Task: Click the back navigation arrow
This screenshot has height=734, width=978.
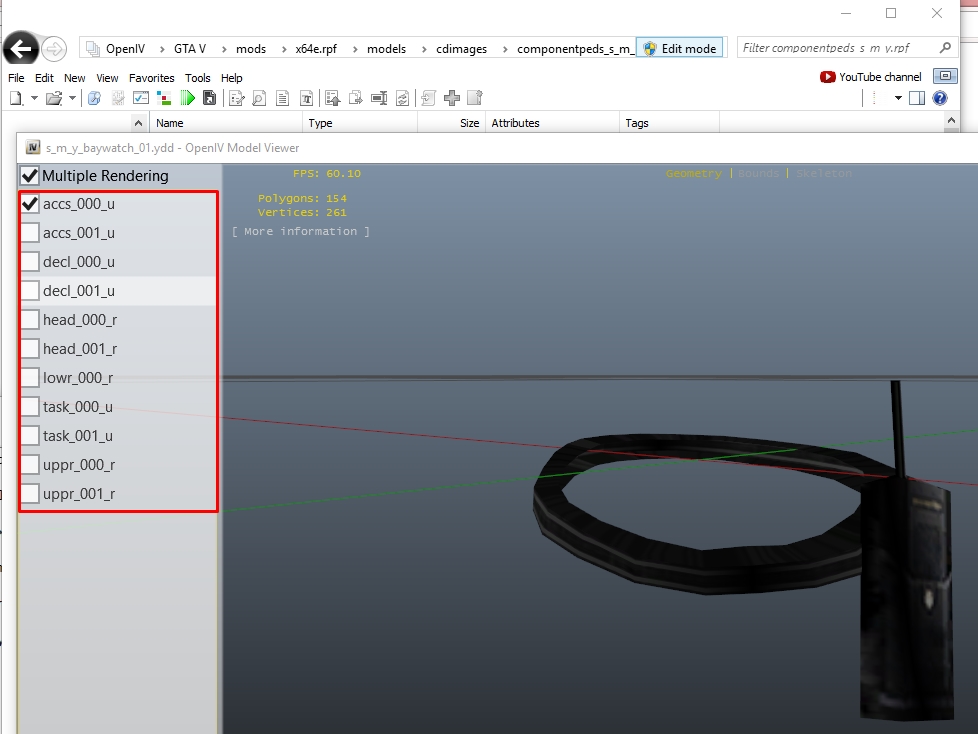Action: [21, 48]
